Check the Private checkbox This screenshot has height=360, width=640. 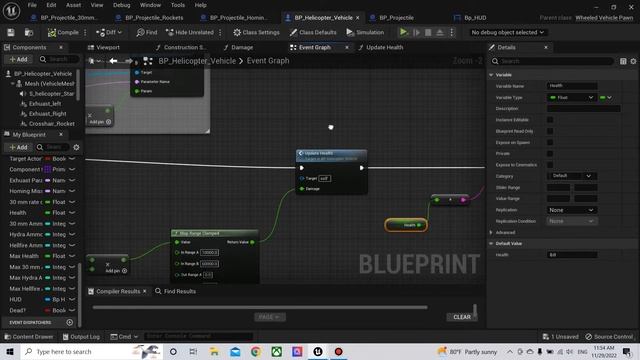pos(550,153)
